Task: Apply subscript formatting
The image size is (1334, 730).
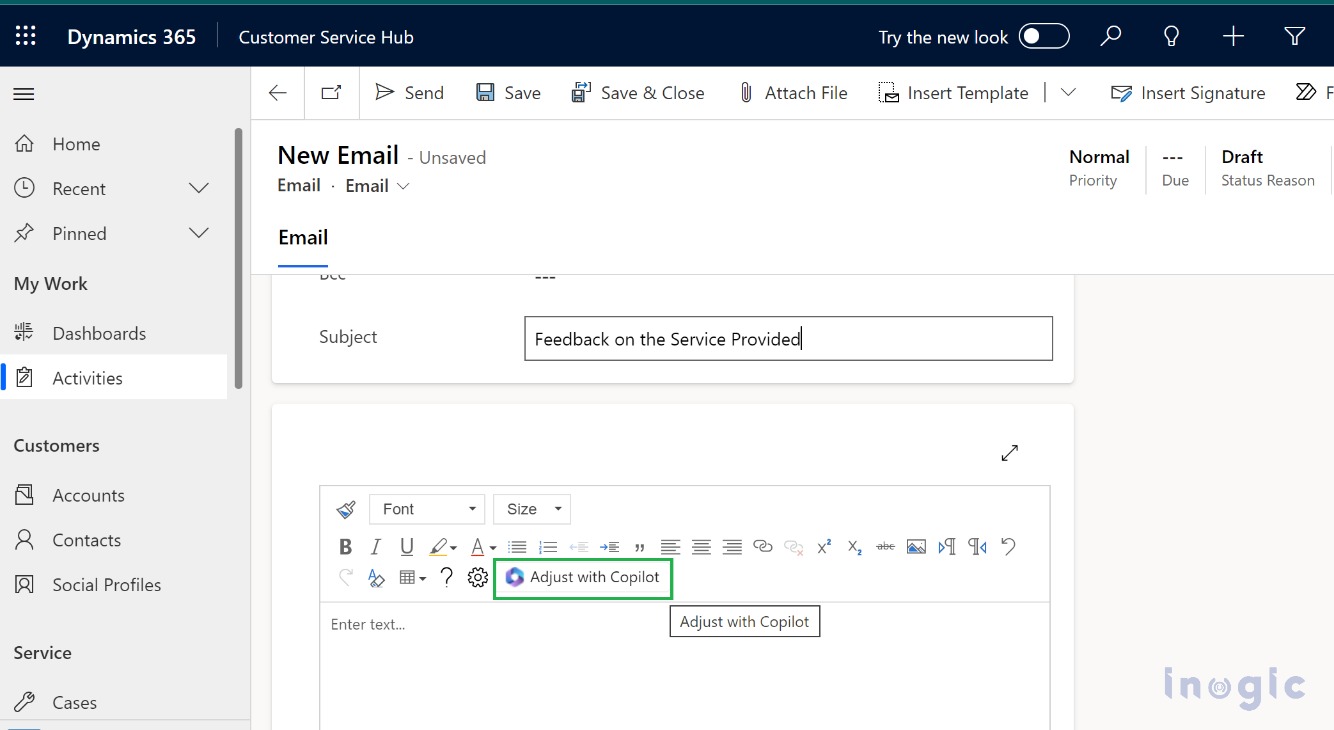Action: 855,547
